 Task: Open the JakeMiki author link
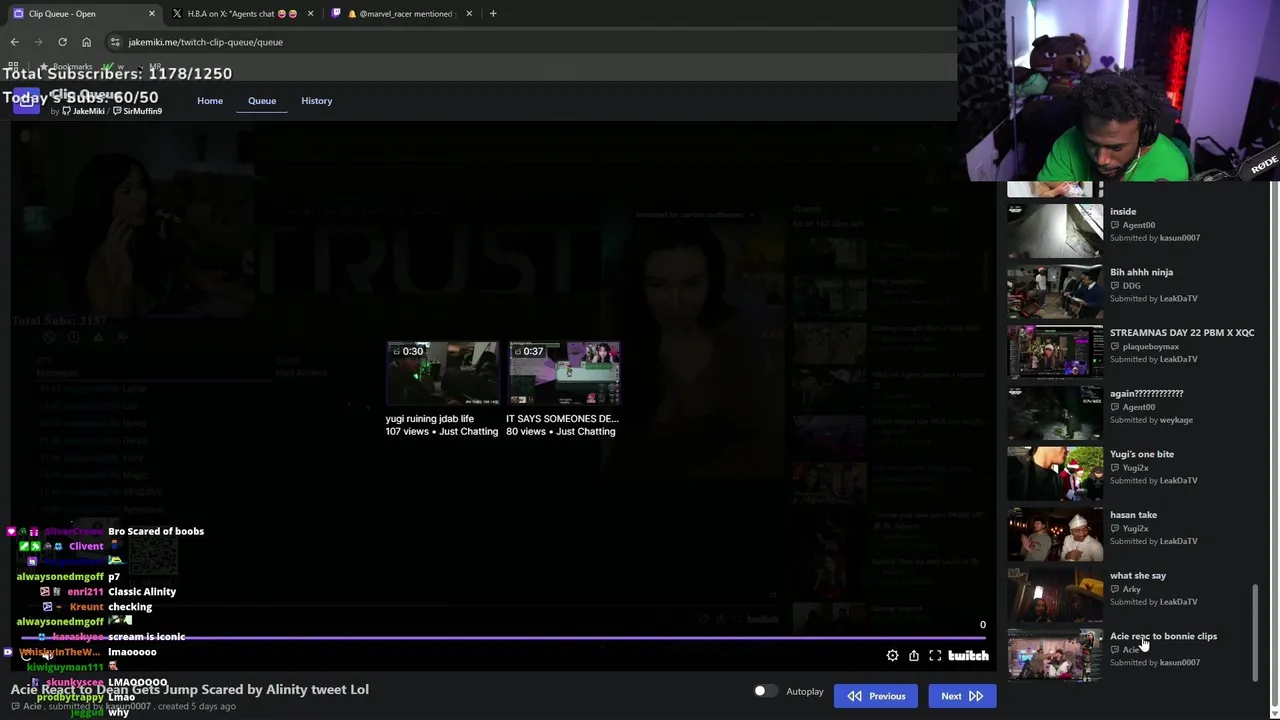click(x=83, y=111)
